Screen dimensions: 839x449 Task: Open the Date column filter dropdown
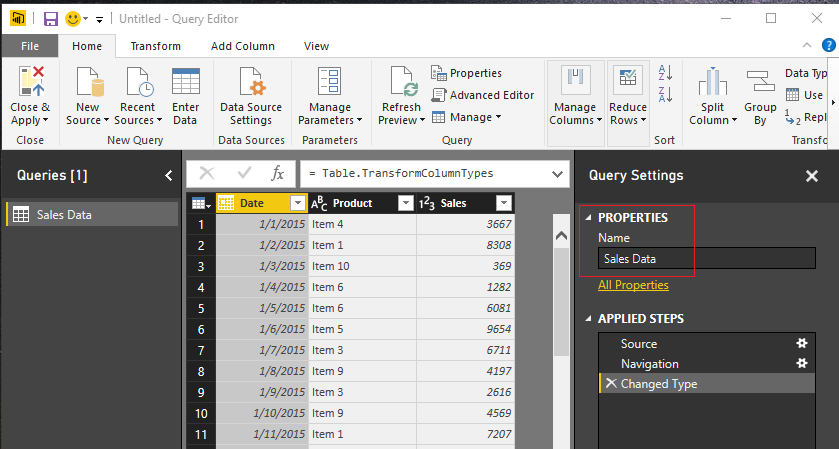pos(298,203)
